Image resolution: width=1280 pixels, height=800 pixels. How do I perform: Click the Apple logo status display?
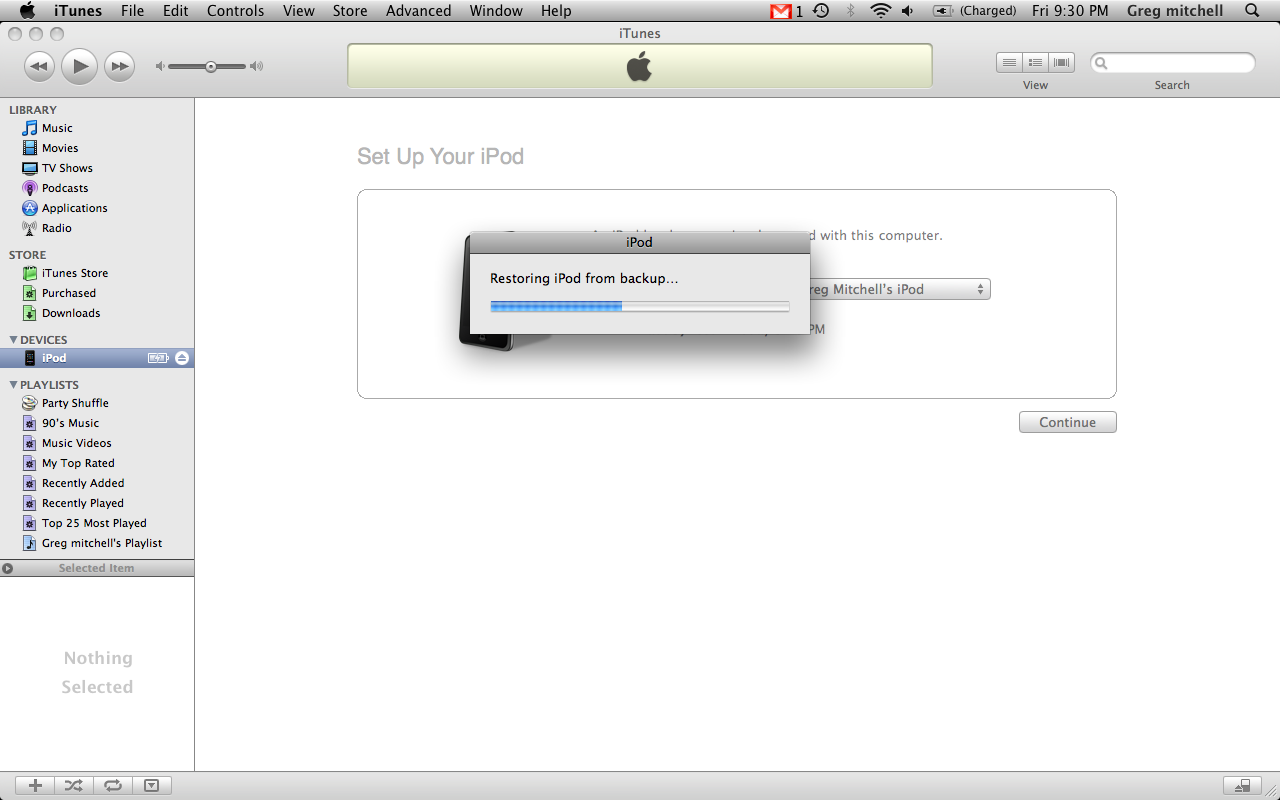(x=640, y=66)
